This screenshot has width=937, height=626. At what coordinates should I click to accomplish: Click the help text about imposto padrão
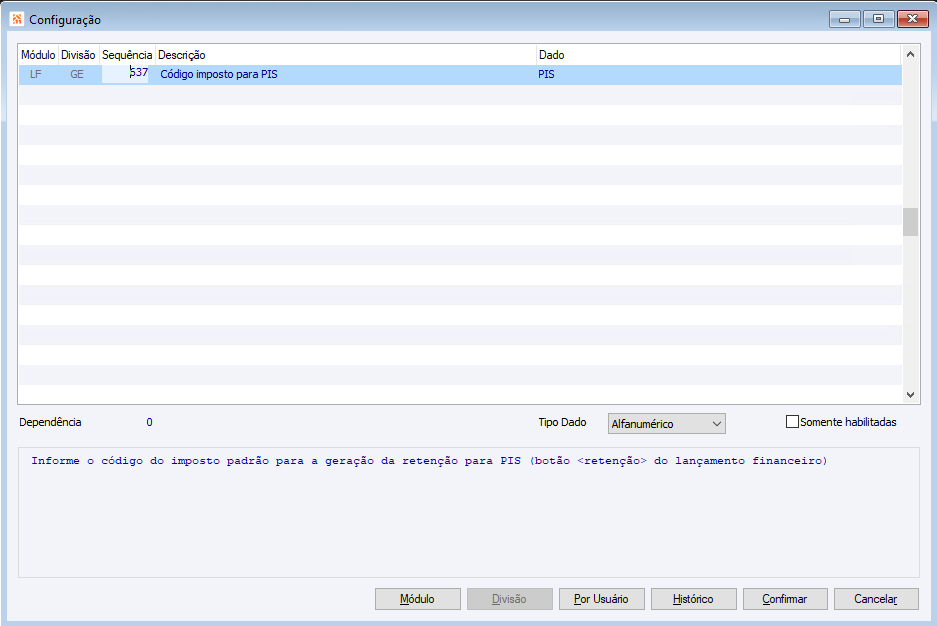(x=429, y=461)
